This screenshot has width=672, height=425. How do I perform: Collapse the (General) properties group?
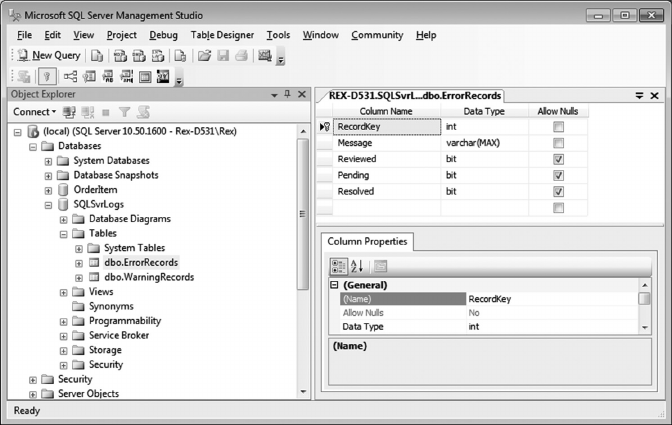tap(334, 285)
